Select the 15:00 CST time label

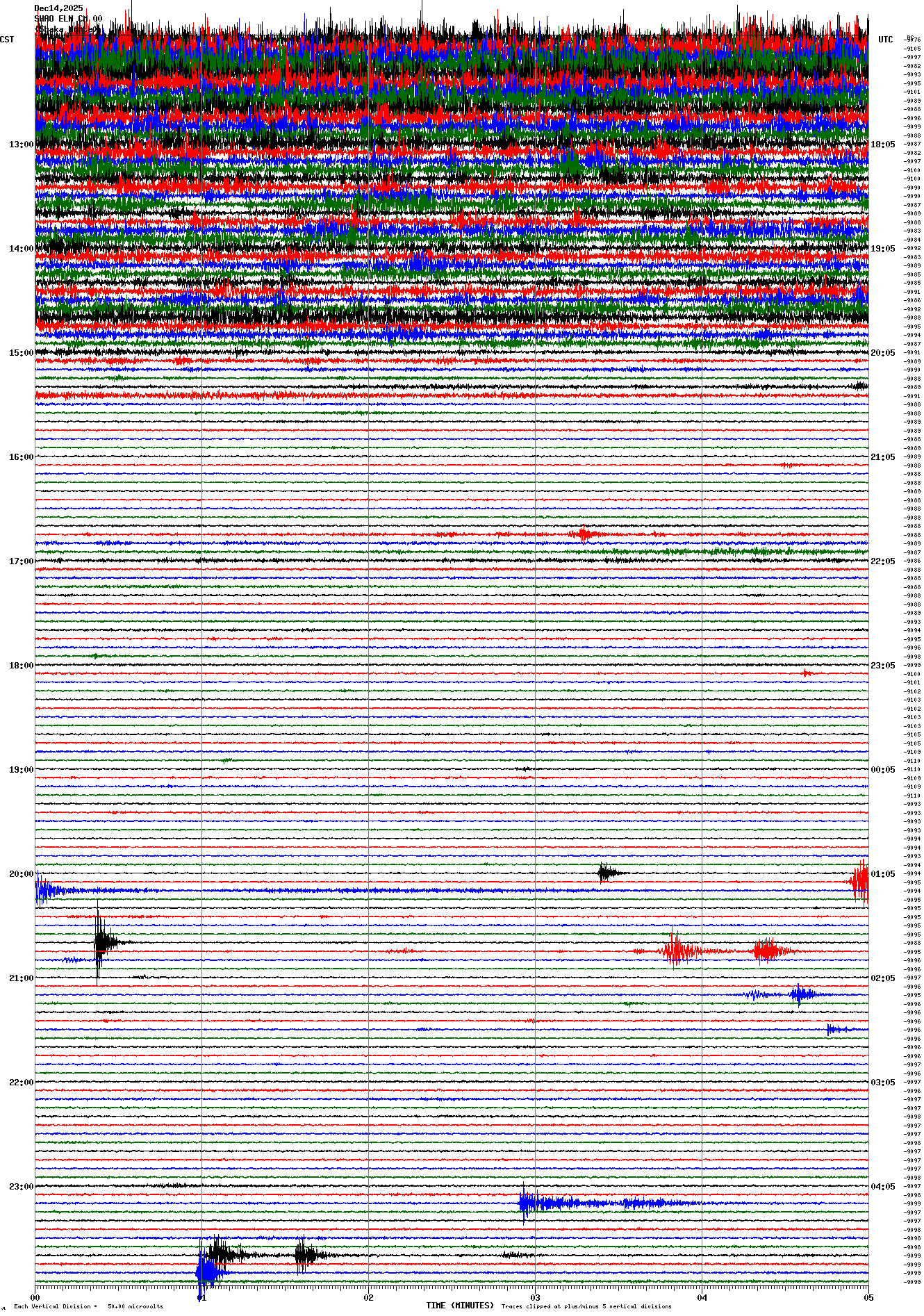pyautogui.click(x=21, y=353)
